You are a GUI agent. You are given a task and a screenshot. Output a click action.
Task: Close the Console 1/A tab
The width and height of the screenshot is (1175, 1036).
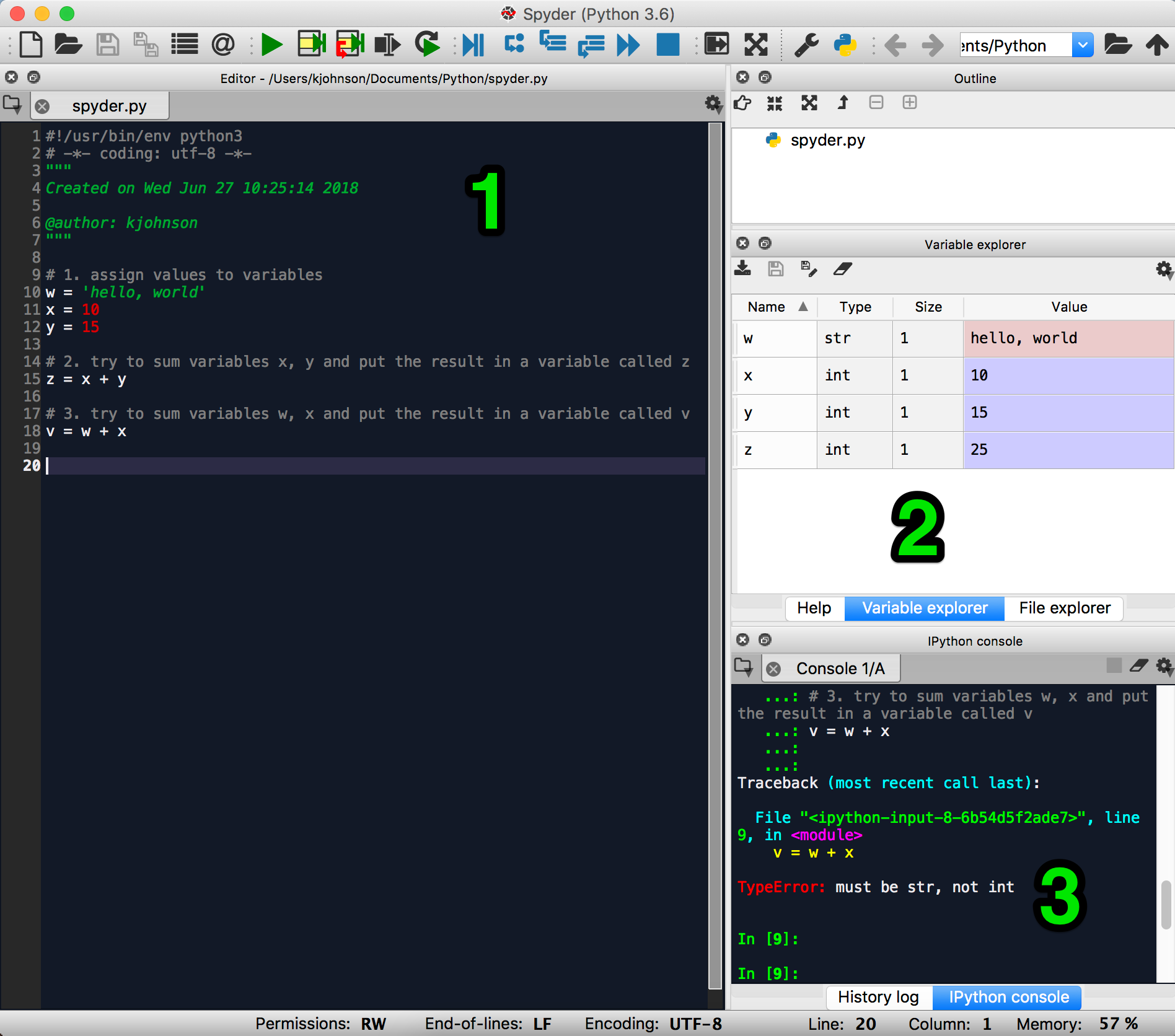click(x=773, y=669)
